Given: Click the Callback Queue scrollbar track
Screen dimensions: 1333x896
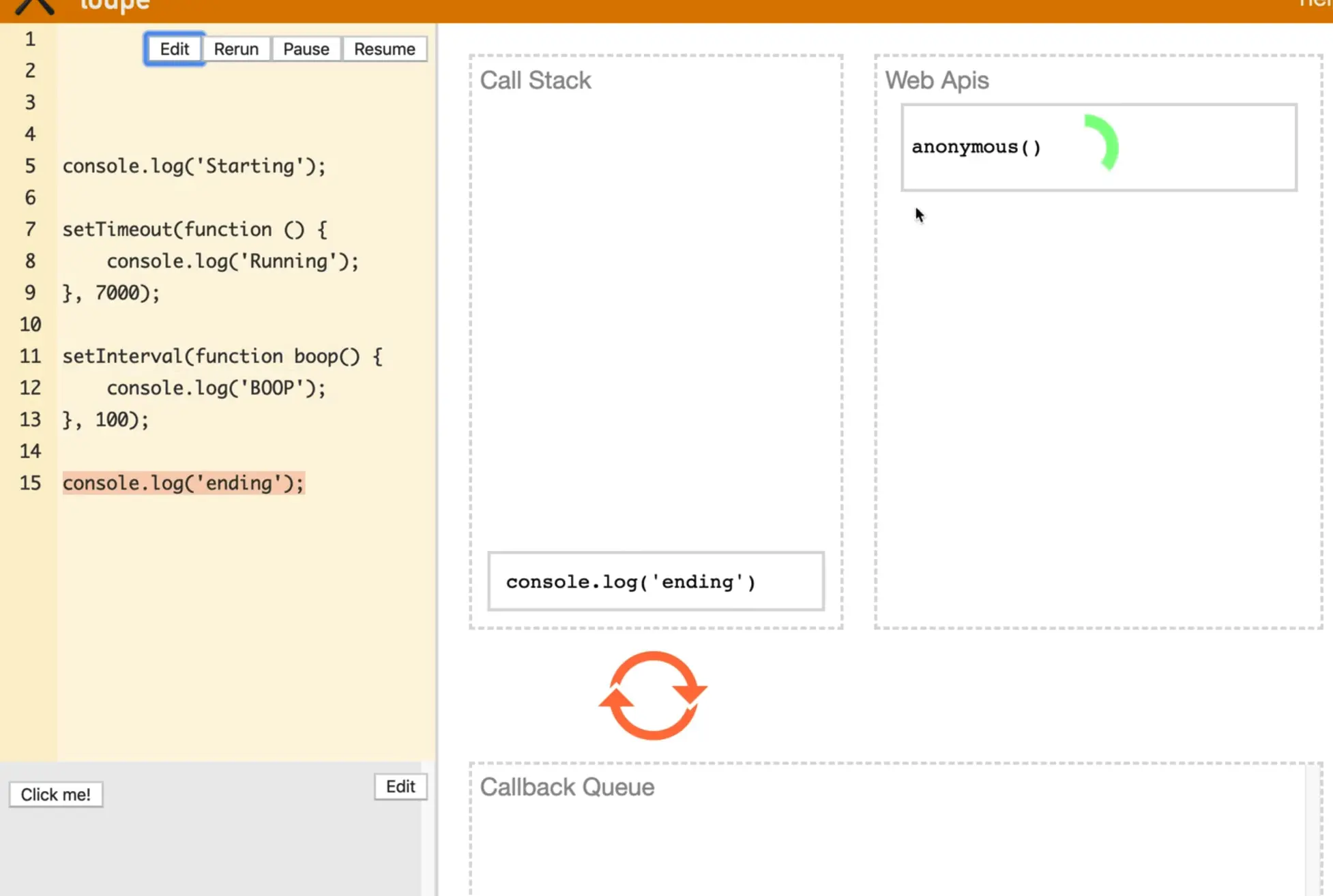Looking at the screenshot, I should tap(1313, 832).
